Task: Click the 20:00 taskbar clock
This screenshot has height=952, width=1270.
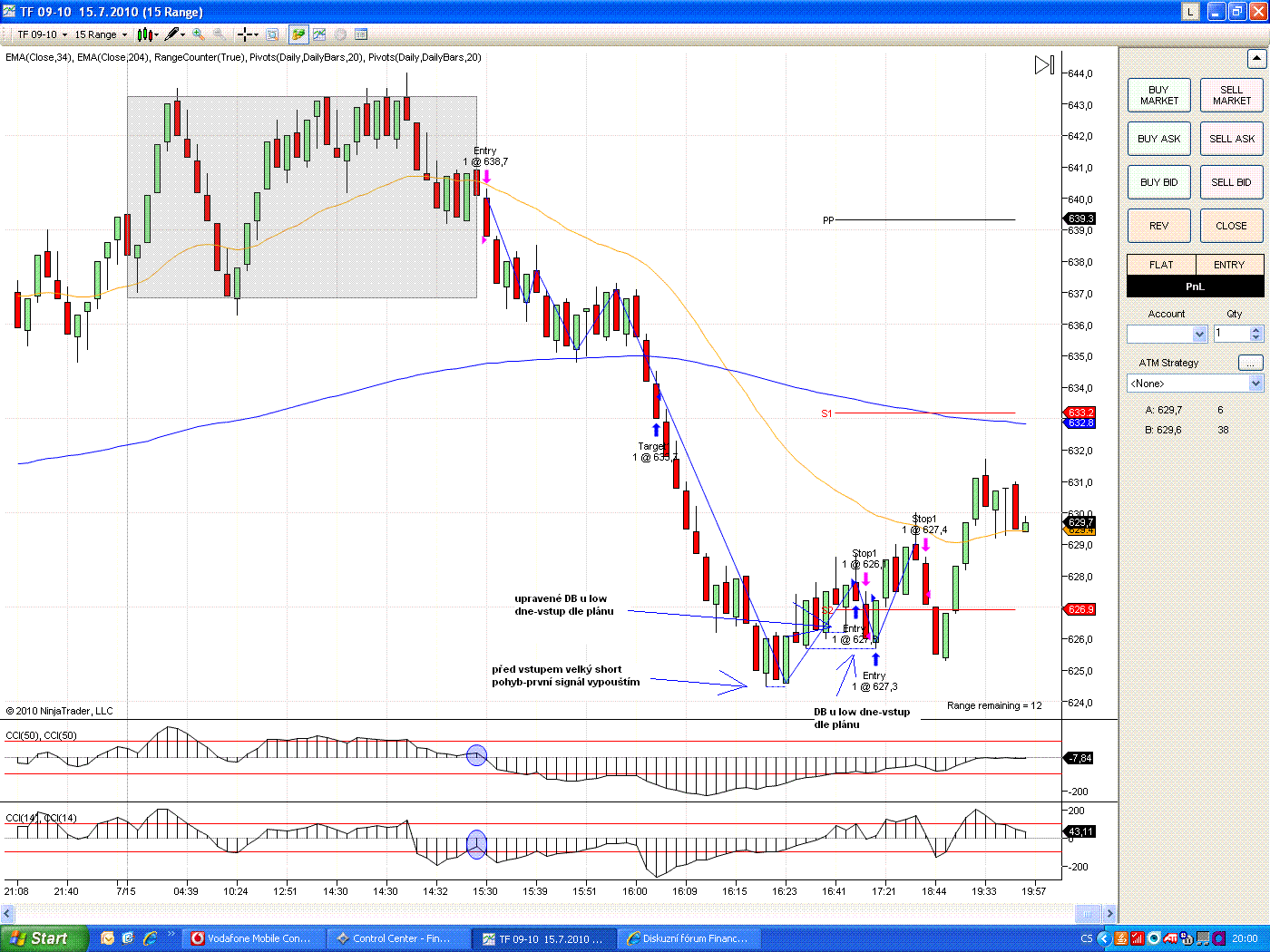Action: pyautogui.click(x=1245, y=938)
